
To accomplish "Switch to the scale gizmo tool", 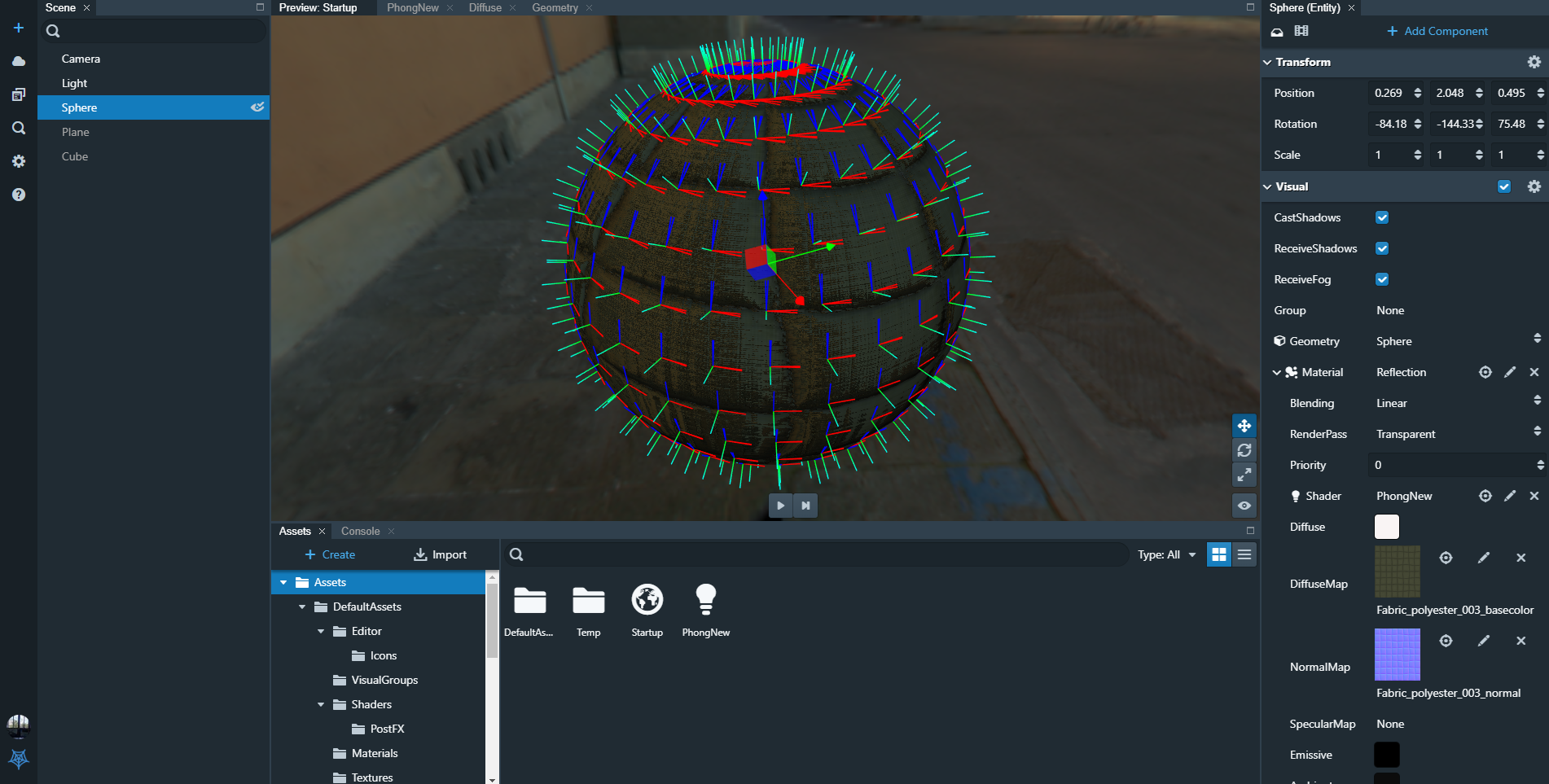I will (1244, 475).
